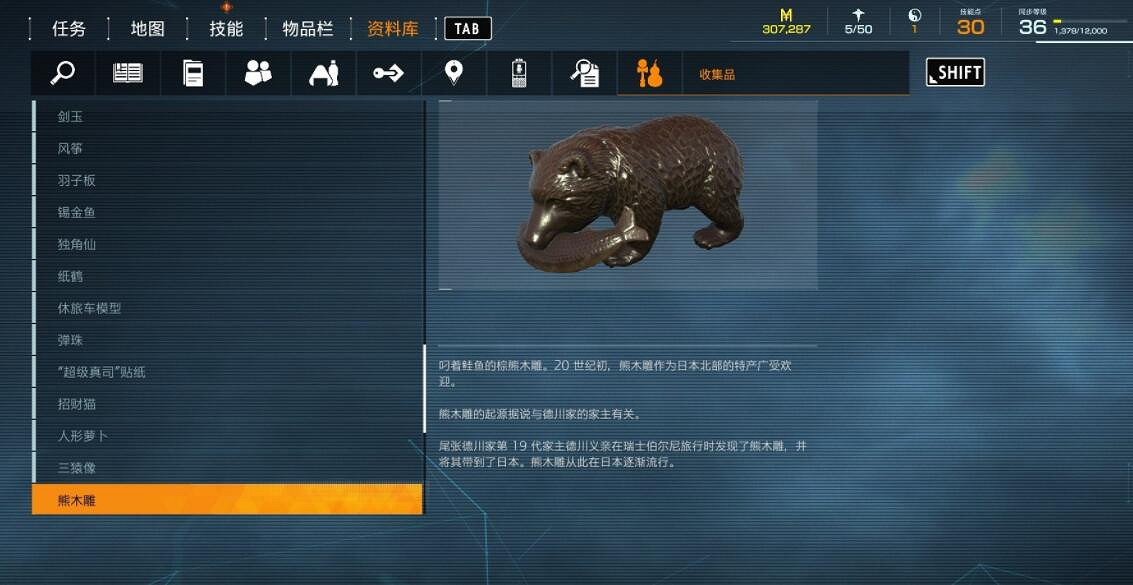1133x585 pixels.
Task: Open the documents category icon
Action: coord(193,73)
